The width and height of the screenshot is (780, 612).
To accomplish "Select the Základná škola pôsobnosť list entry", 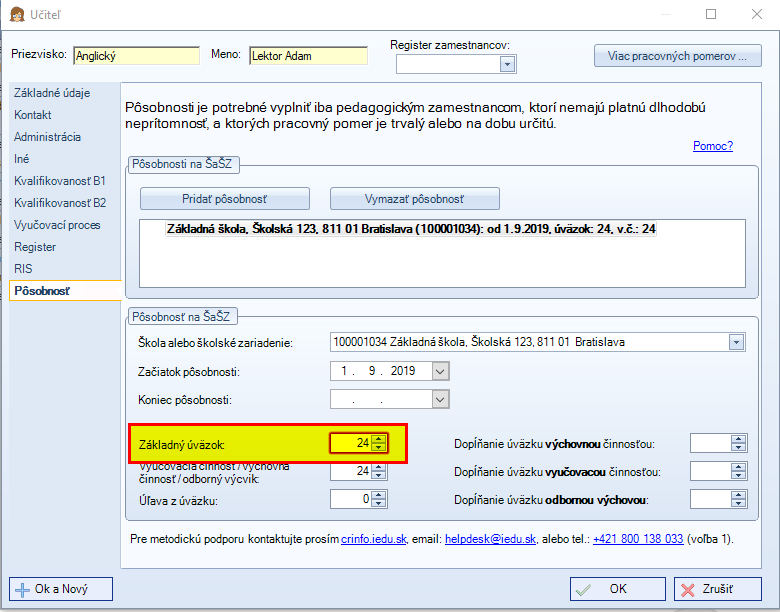I will coord(411,229).
